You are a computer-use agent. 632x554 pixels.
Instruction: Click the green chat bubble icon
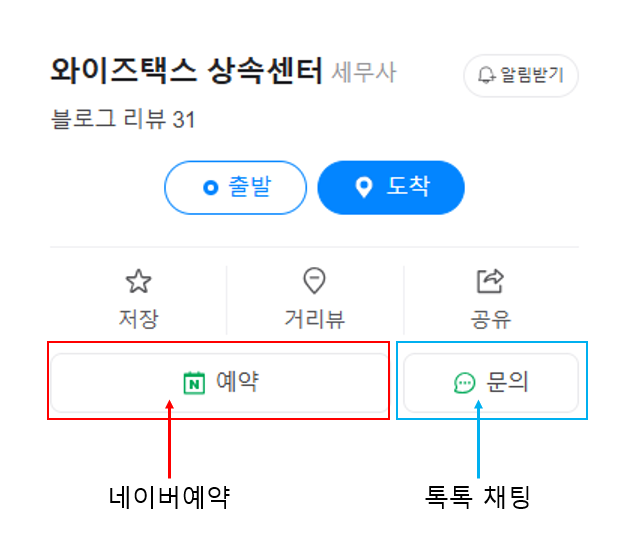coord(465,382)
